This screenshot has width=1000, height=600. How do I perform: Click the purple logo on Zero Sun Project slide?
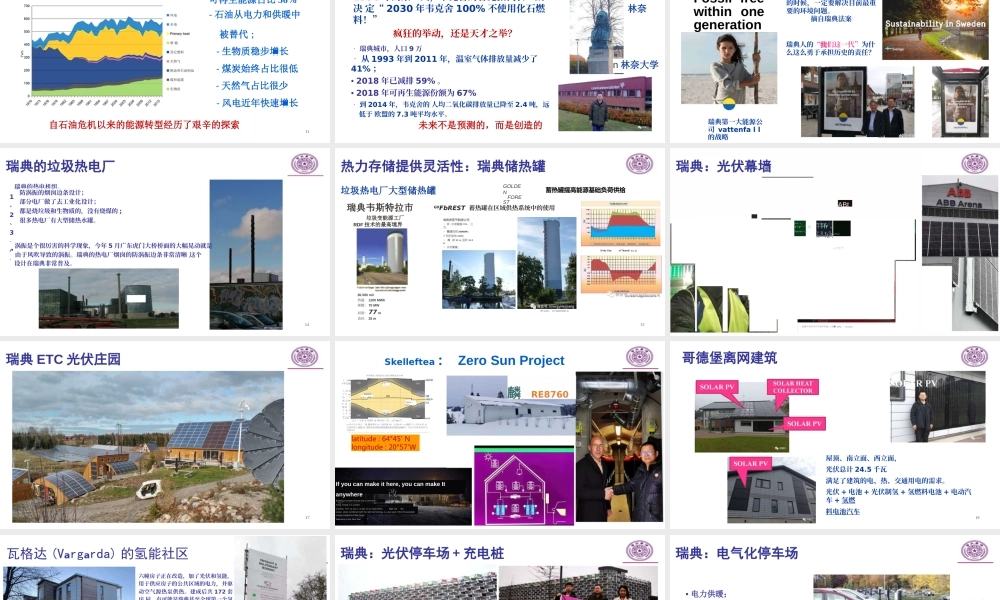[x=640, y=357]
